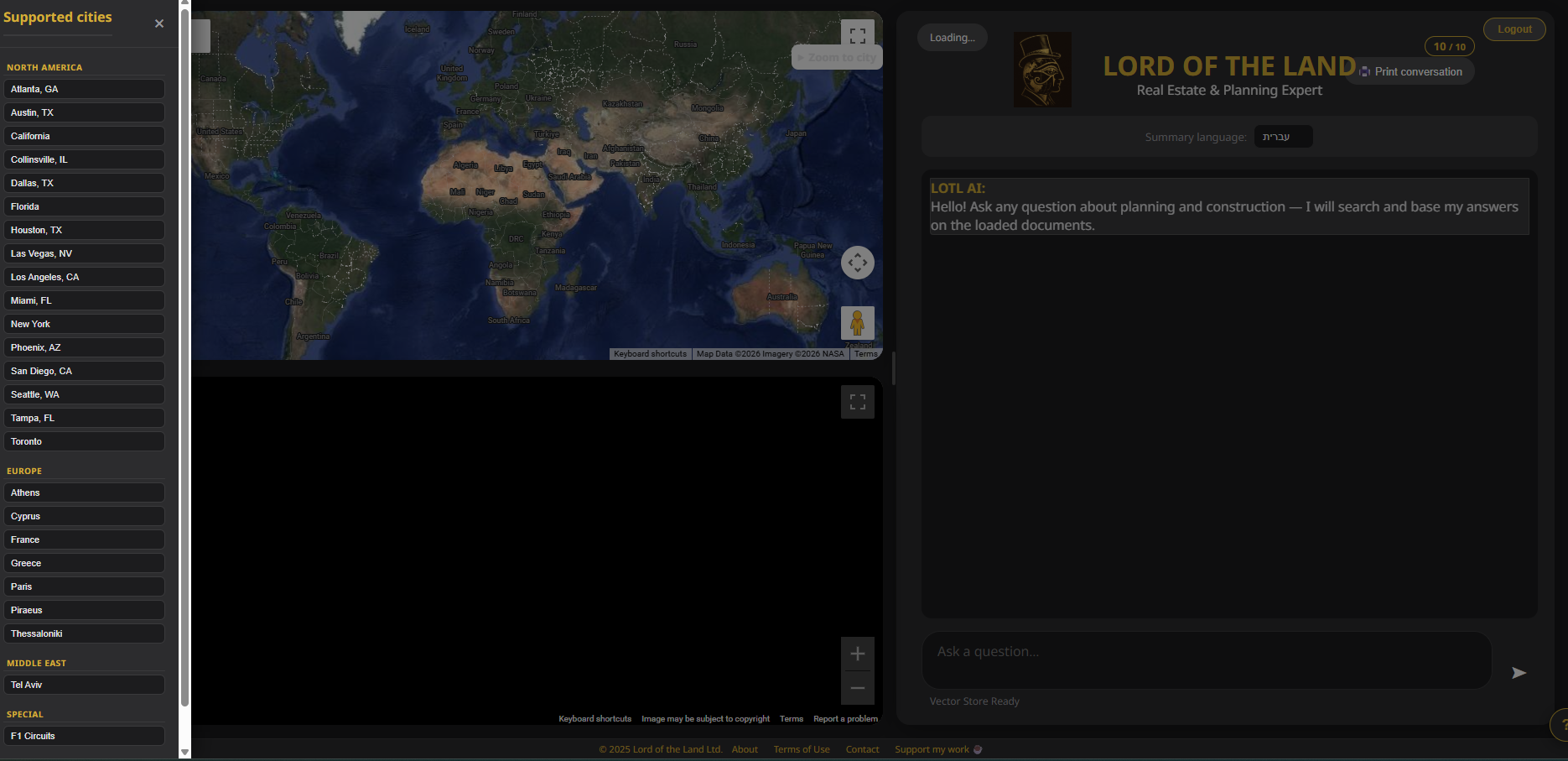Close the Supported cities panel
Viewport: 1568px width, 761px height.
point(158,23)
